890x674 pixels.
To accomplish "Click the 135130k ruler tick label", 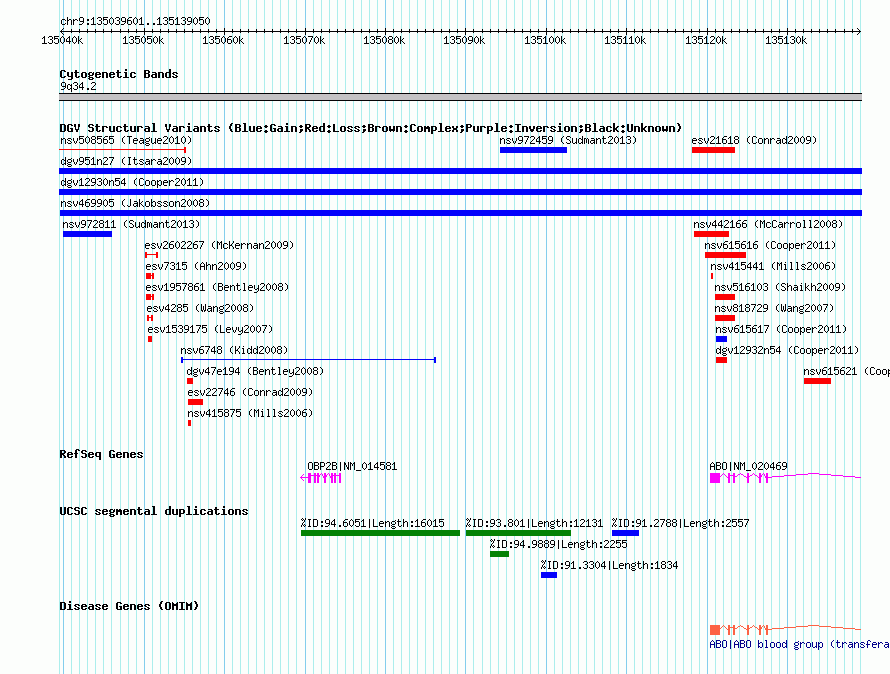I will pyautogui.click(x=786, y=40).
